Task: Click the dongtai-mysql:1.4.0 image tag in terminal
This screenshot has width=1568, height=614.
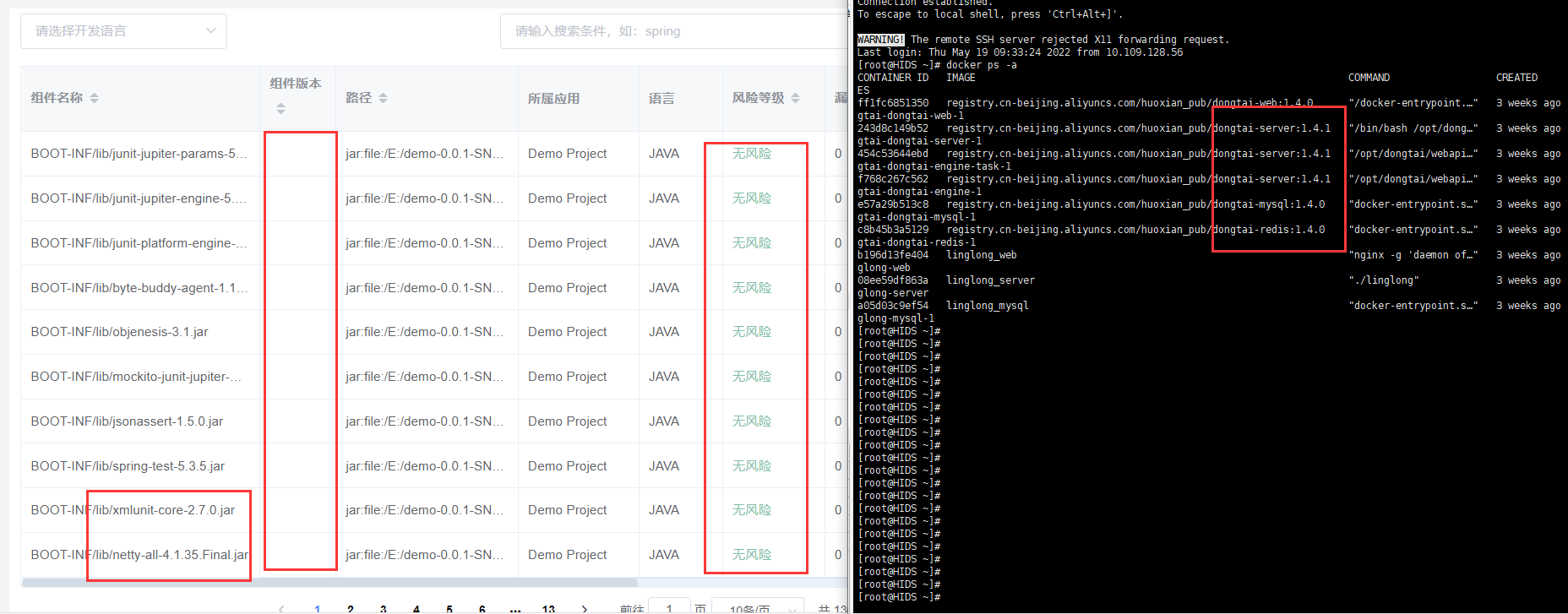Action: click(1269, 204)
